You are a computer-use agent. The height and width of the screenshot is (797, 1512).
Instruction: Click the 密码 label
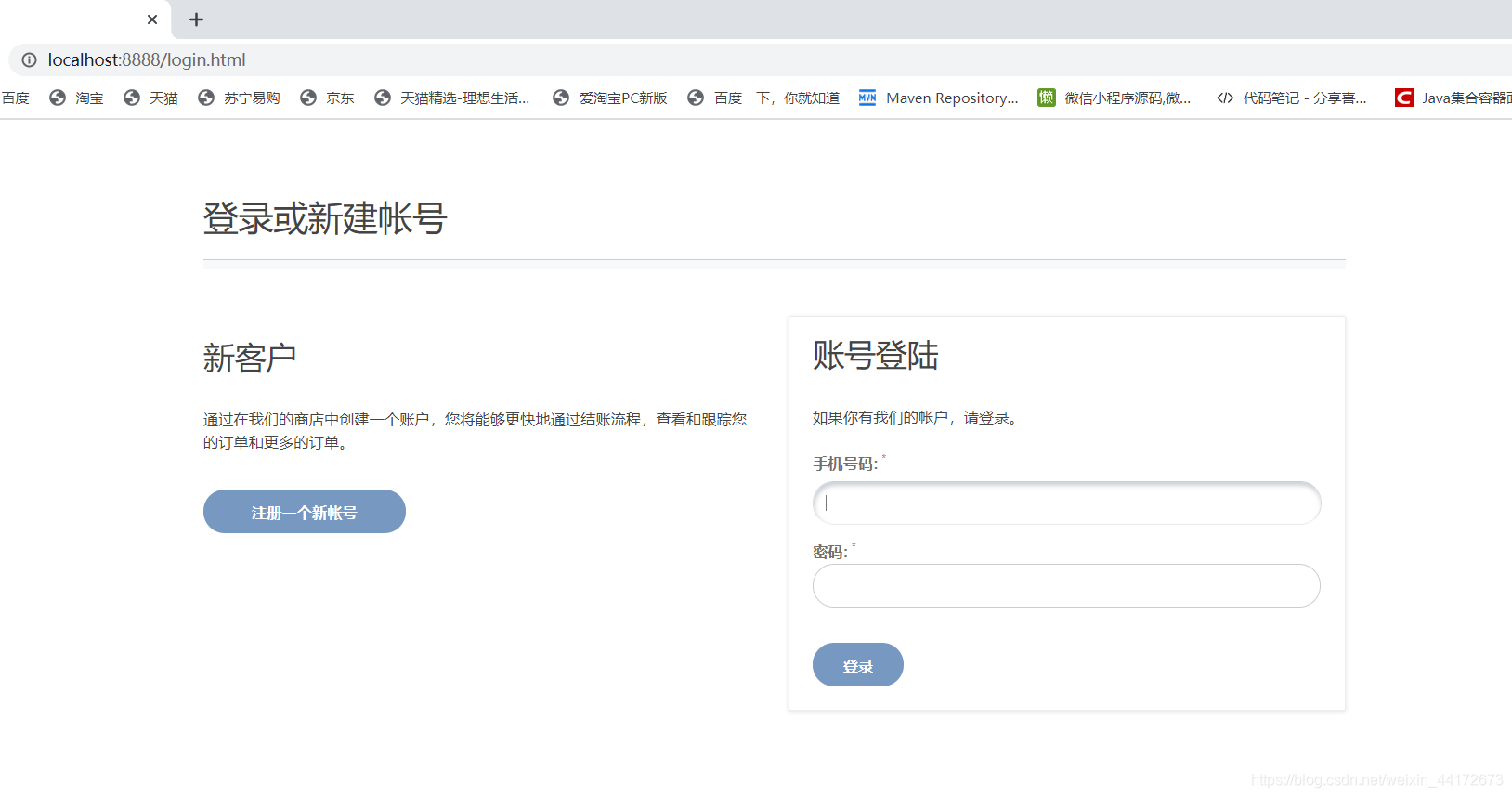830,552
